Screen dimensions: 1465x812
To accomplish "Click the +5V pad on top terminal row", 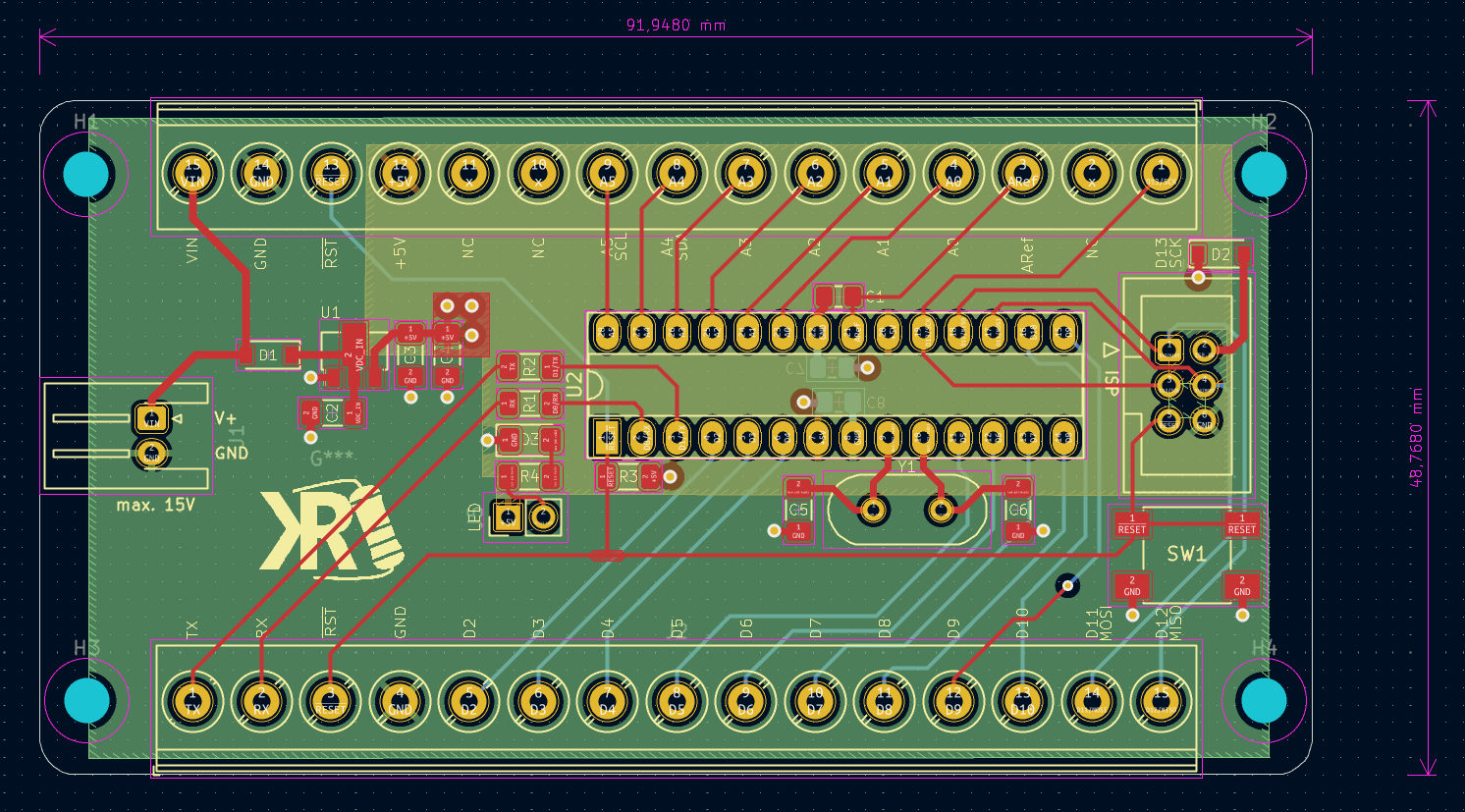I will pyautogui.click(x=400, y=174).
